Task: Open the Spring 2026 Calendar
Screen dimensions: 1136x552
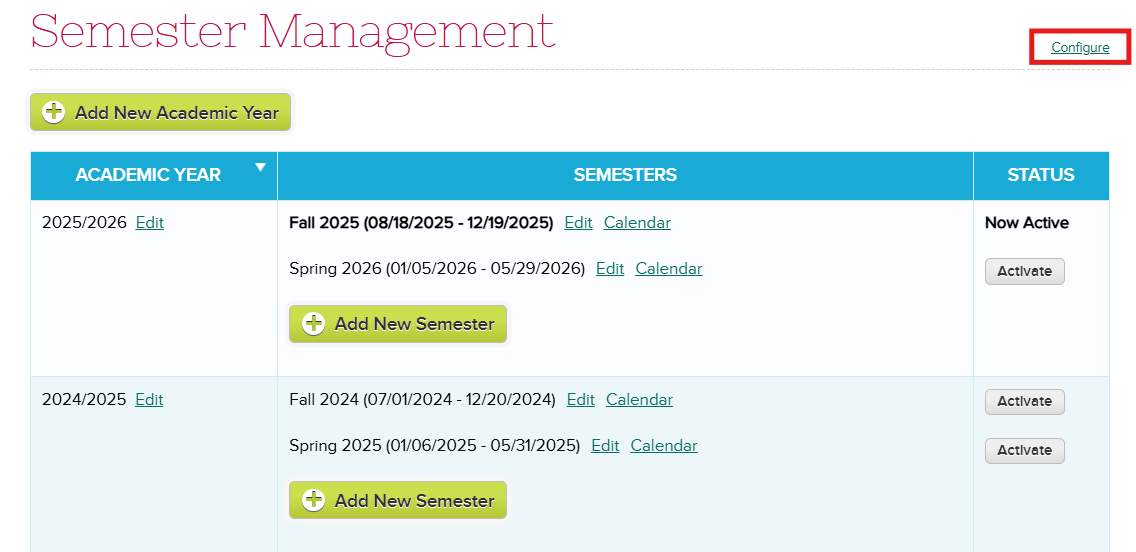Action: coord(669,269)
